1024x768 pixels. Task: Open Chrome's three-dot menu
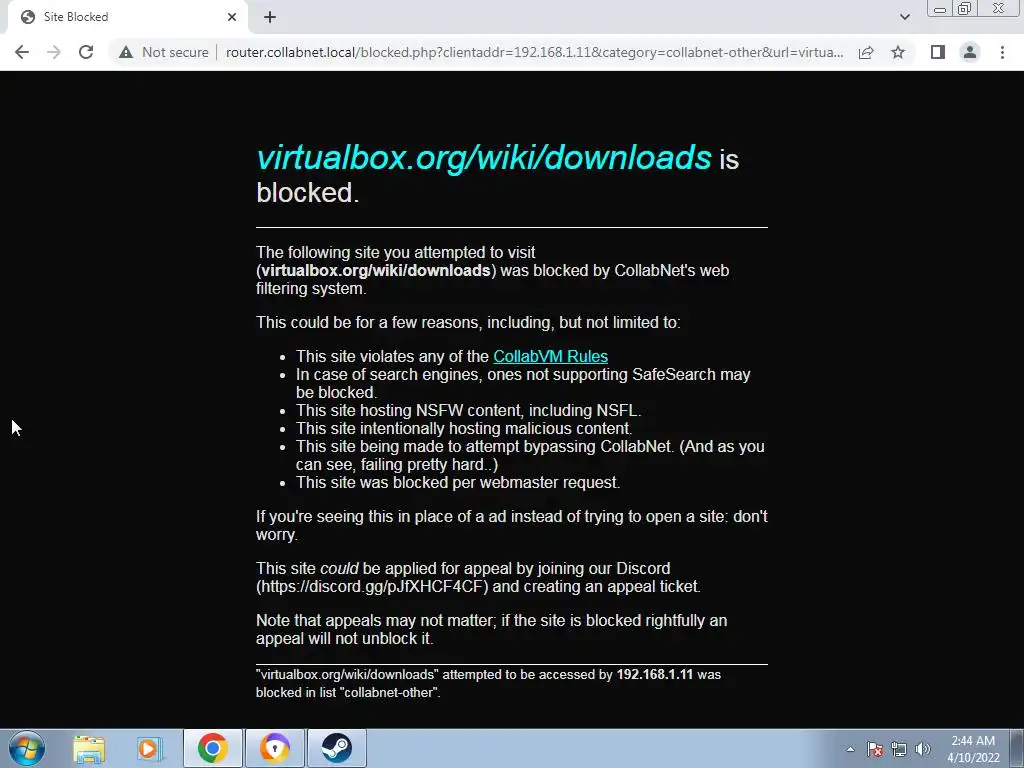1002,52
